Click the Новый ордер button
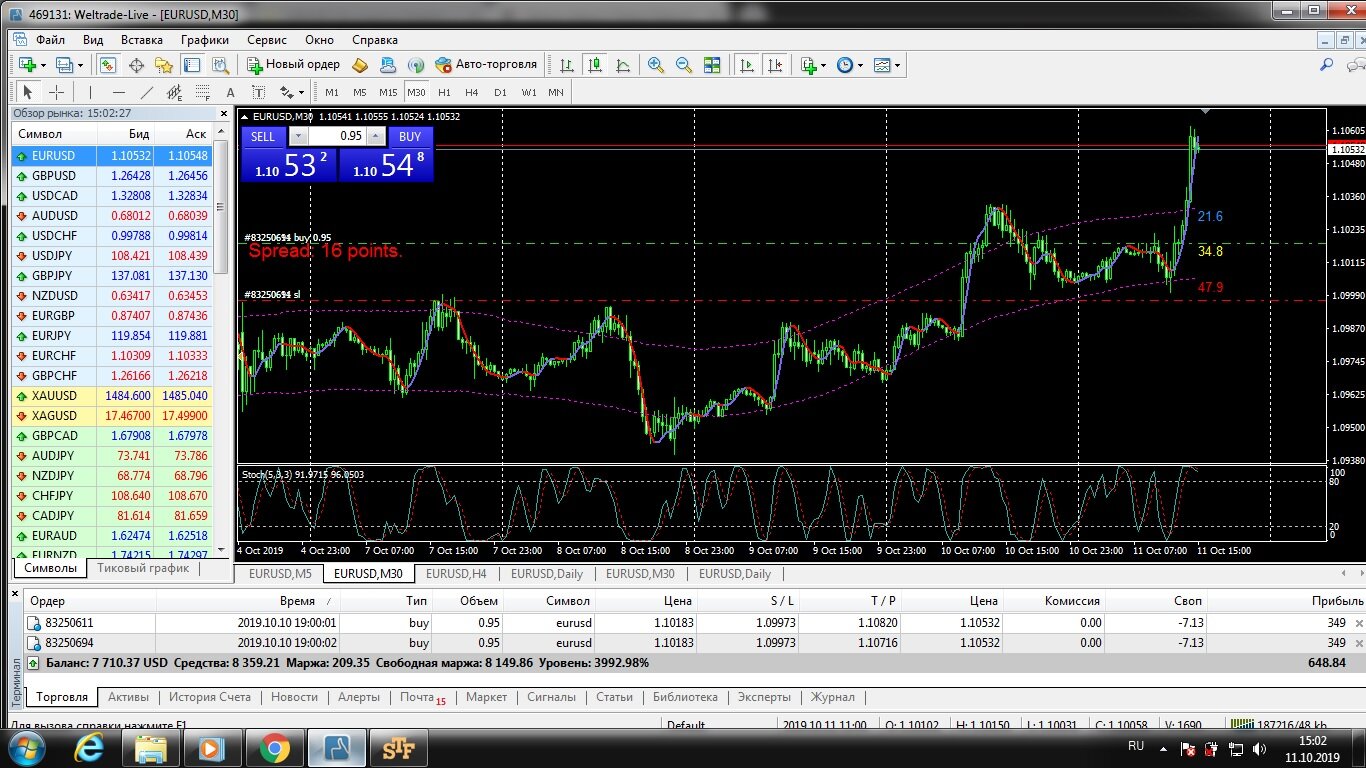 pos(294,64)
